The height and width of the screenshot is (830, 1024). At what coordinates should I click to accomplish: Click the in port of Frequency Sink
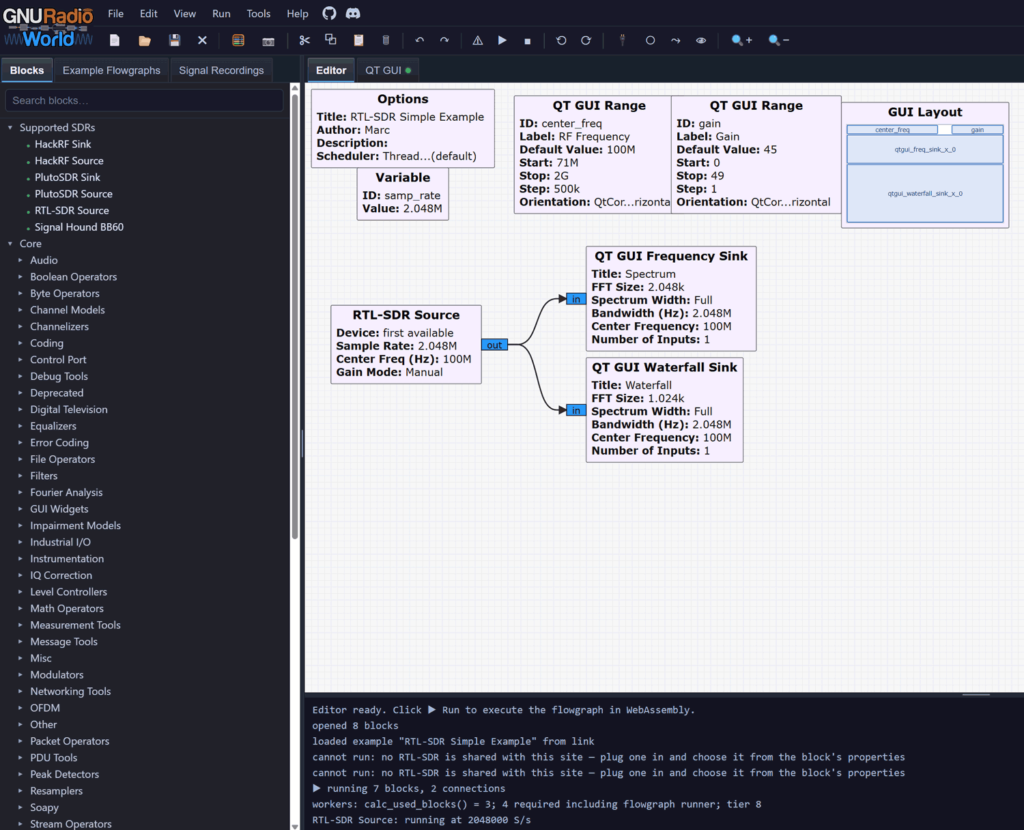[x=575, y=299]
